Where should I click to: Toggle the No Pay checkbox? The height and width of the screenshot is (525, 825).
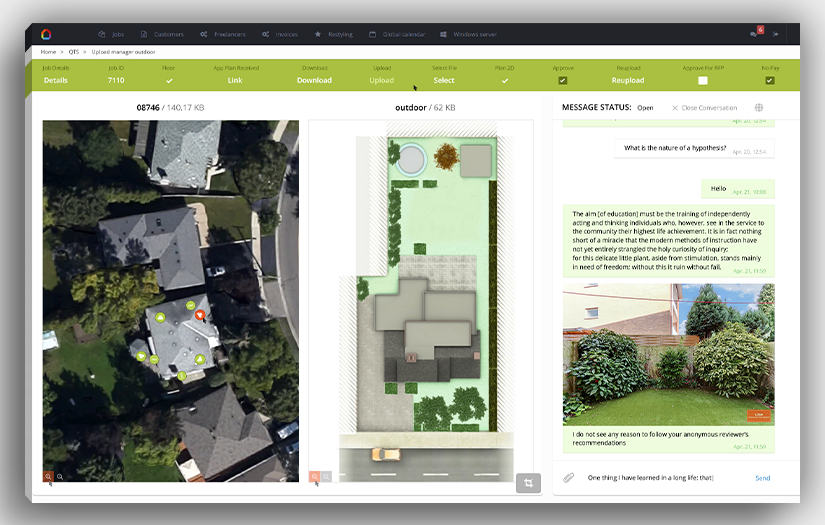pos(769,80)
